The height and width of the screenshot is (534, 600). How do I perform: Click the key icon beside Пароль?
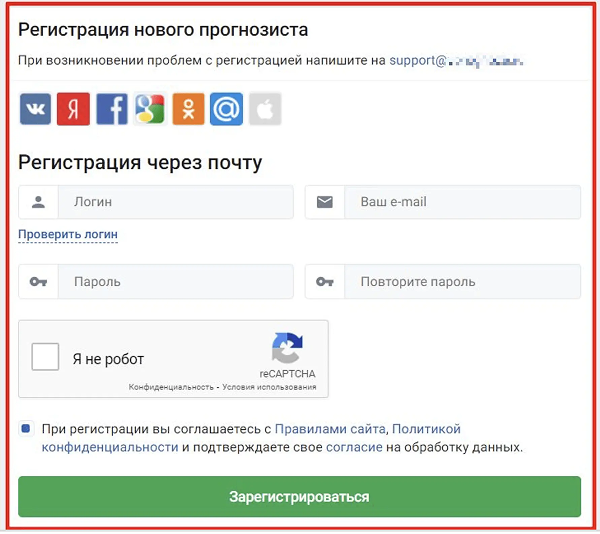(38, 282)
